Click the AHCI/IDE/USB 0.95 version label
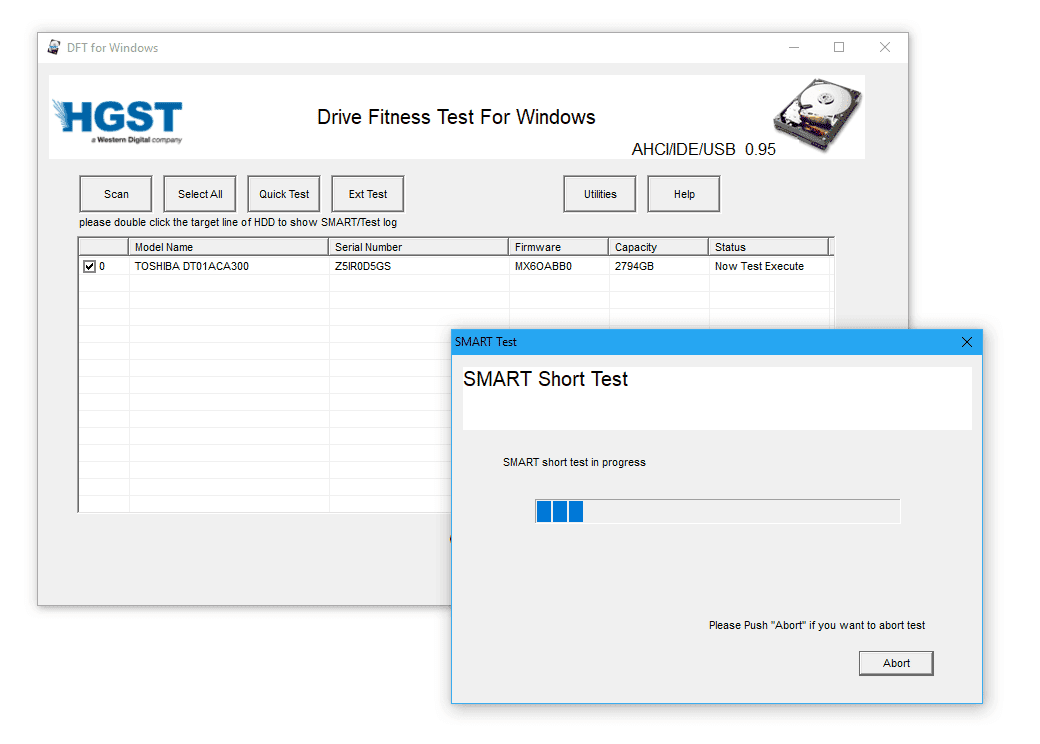The image size is (1040, 744). [x=703, y=149]
